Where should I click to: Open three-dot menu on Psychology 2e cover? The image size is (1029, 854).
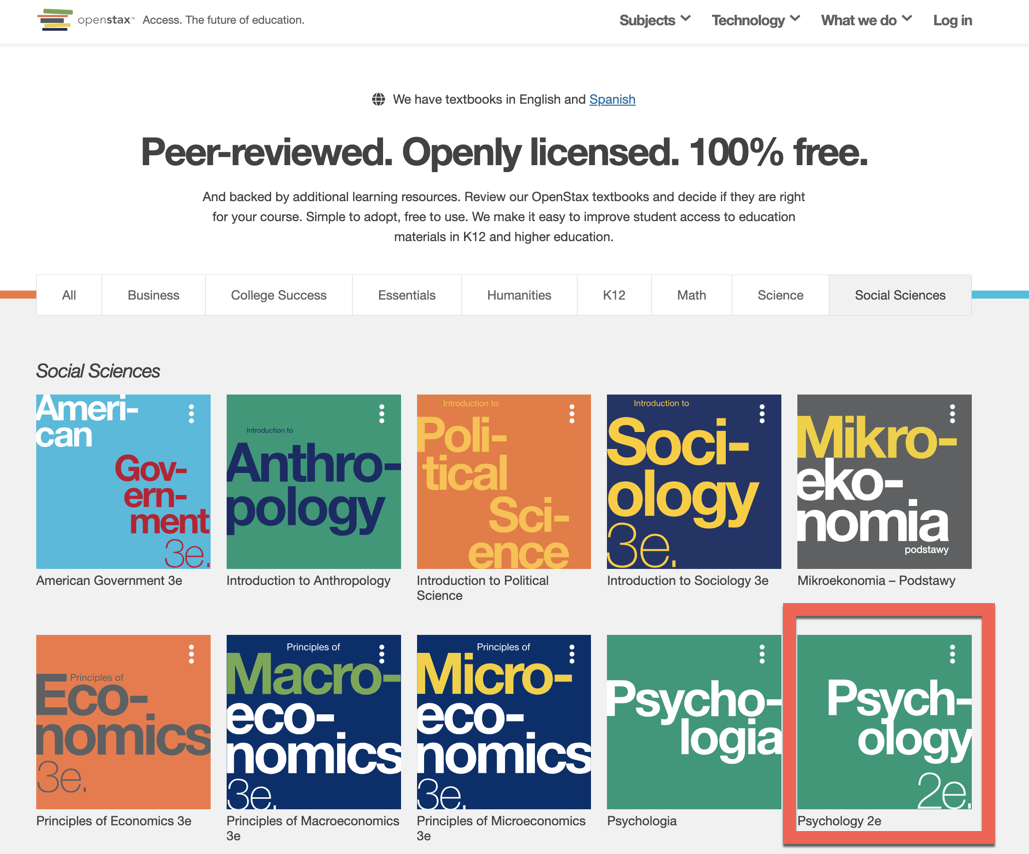[953, 652]
